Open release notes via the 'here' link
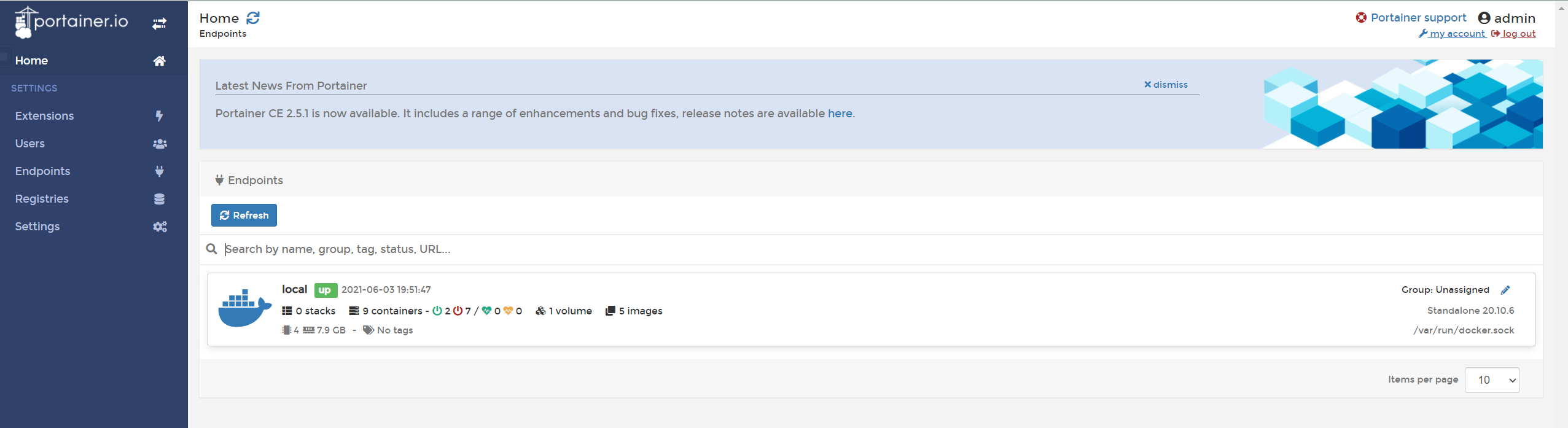This screenshot has height=428, width=1568. pyautogui.click(x=840, y=114)
